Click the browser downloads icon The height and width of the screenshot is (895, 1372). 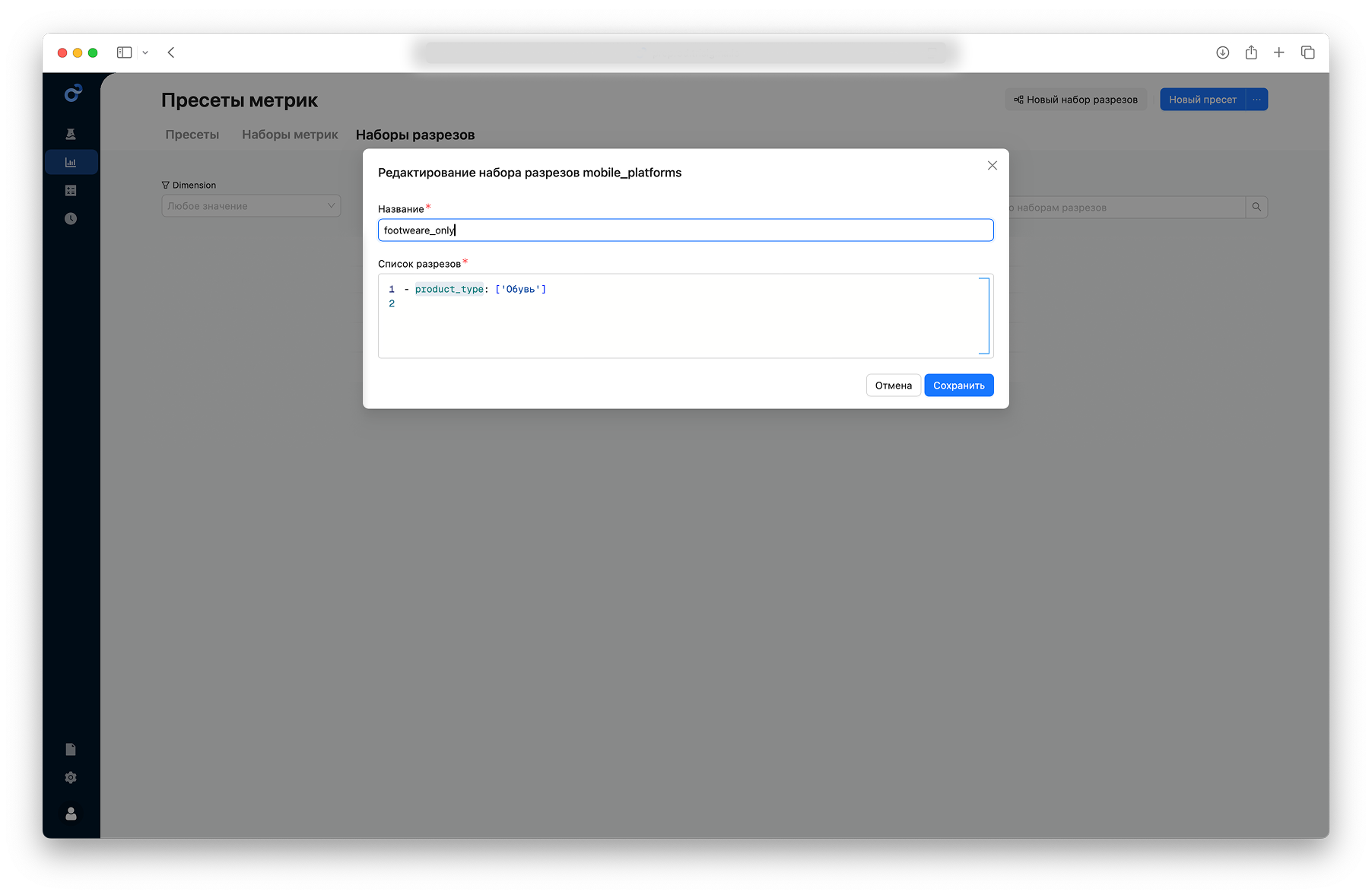[1222, 52]
